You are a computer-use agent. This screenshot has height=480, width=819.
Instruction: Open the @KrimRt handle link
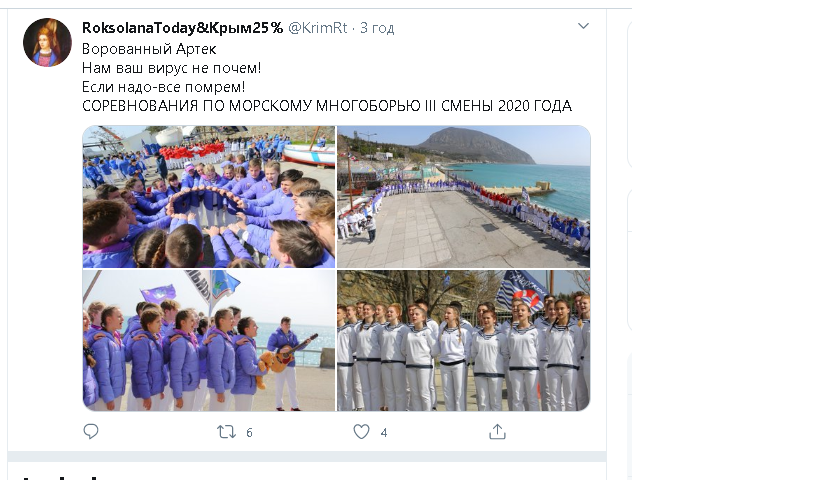pos(318,28)
